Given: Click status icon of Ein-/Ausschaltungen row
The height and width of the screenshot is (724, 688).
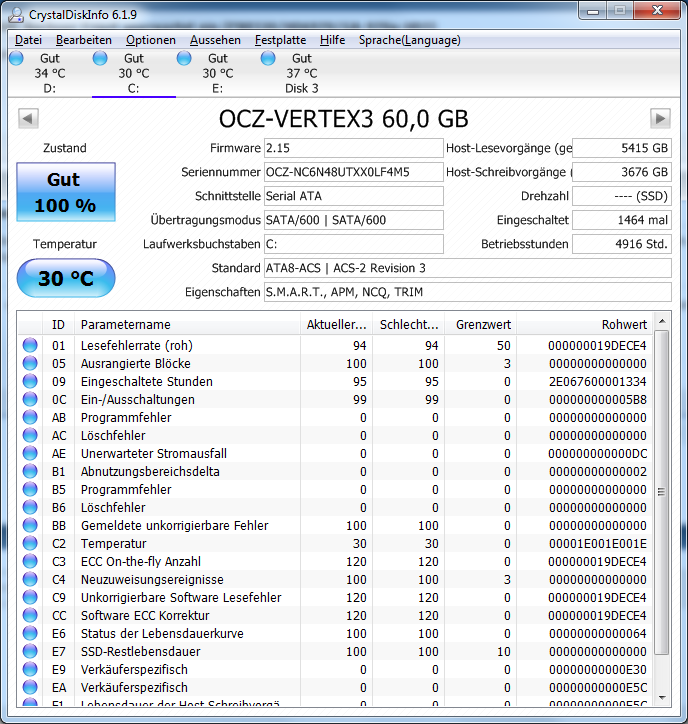Looking at the screenshot, I should (30, 399).
